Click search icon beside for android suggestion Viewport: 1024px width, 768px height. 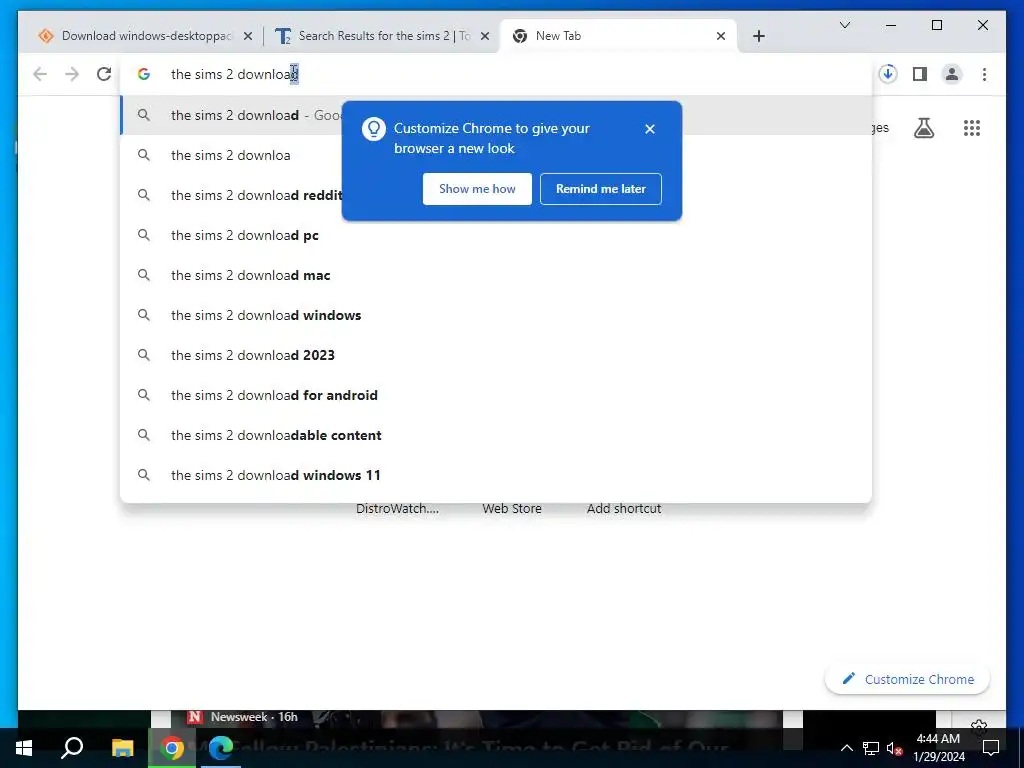coord(144,395)
